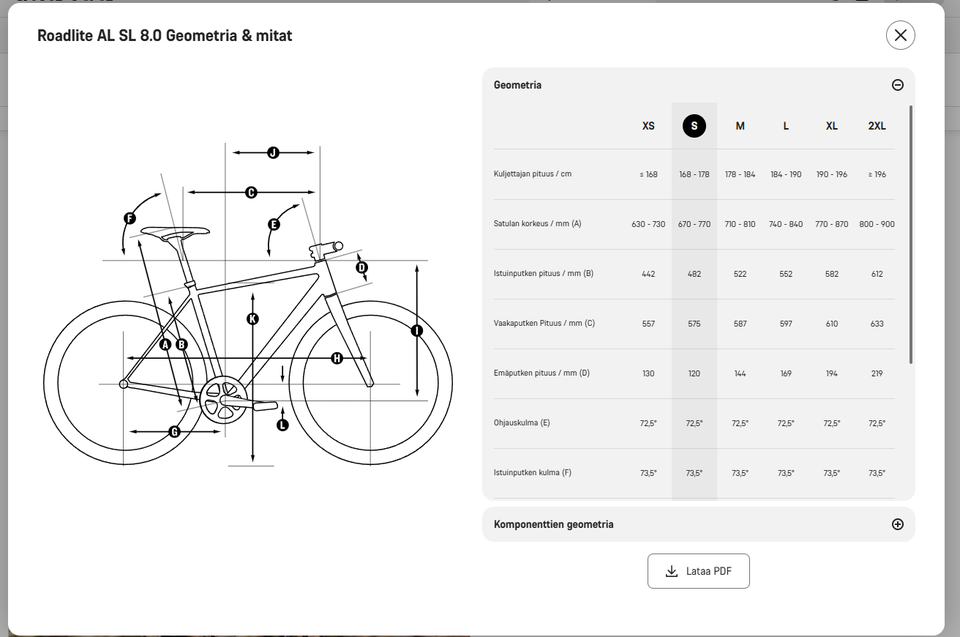This screenshot has height=637, width=960.
Task: Click marker G below the rear wheel
Action: 174,432
